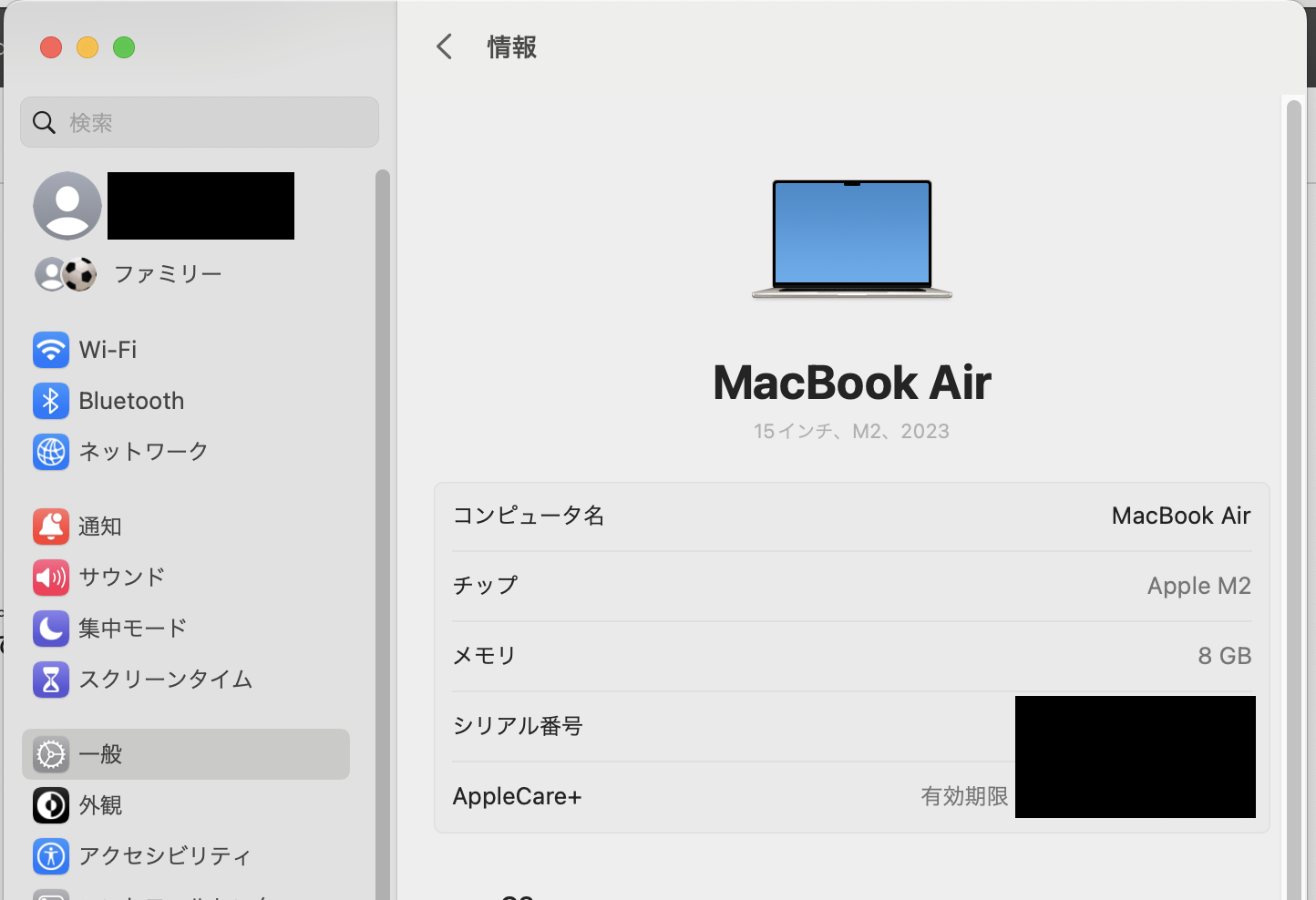Choose ネットワーク label in sidebar
The width and height of the screenshot is (1316, 900).
click(x=144, y=452)
